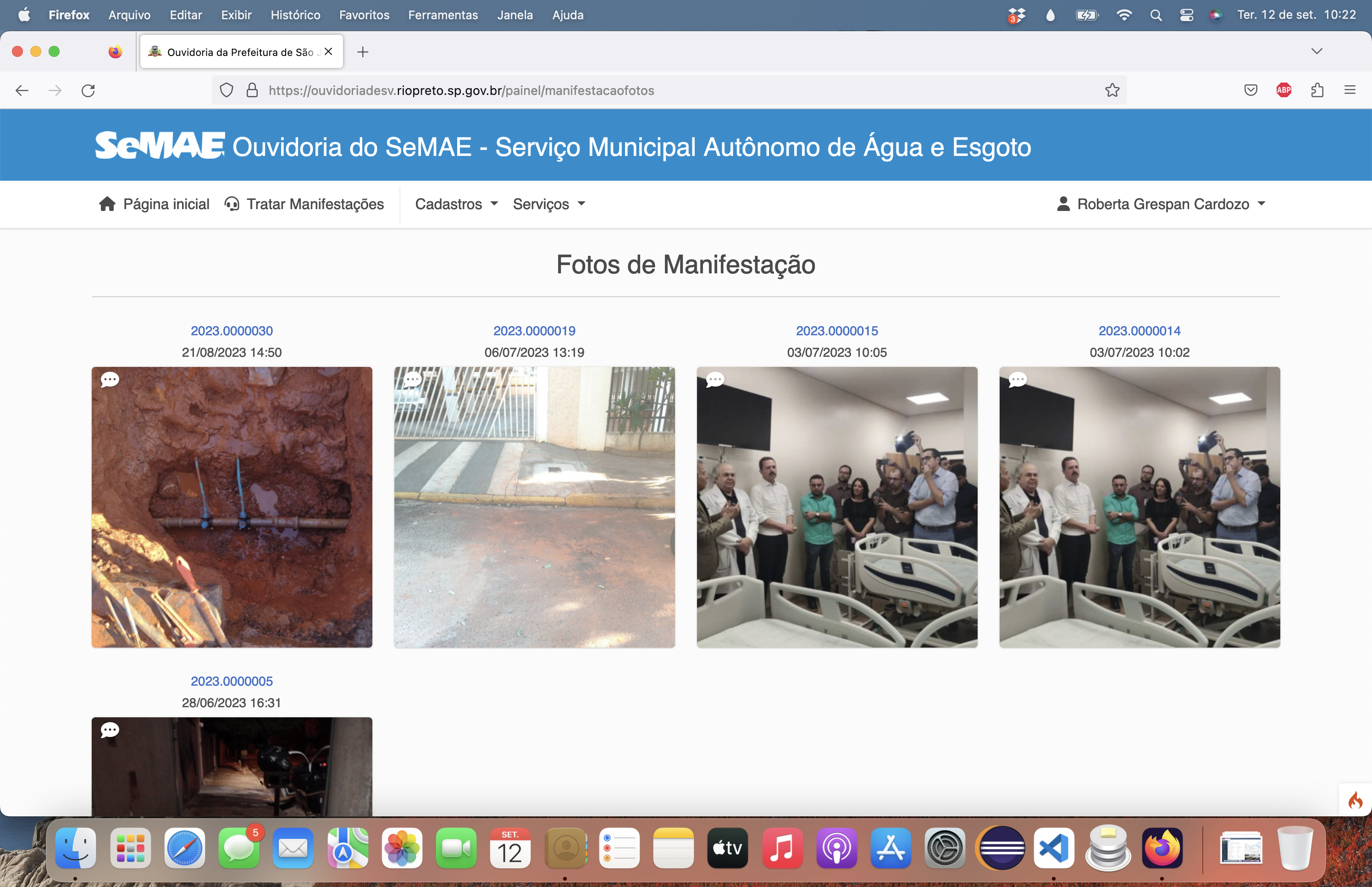
Task: Click the Firefox extensions puzzle icon
Action: click(1317, 90)
